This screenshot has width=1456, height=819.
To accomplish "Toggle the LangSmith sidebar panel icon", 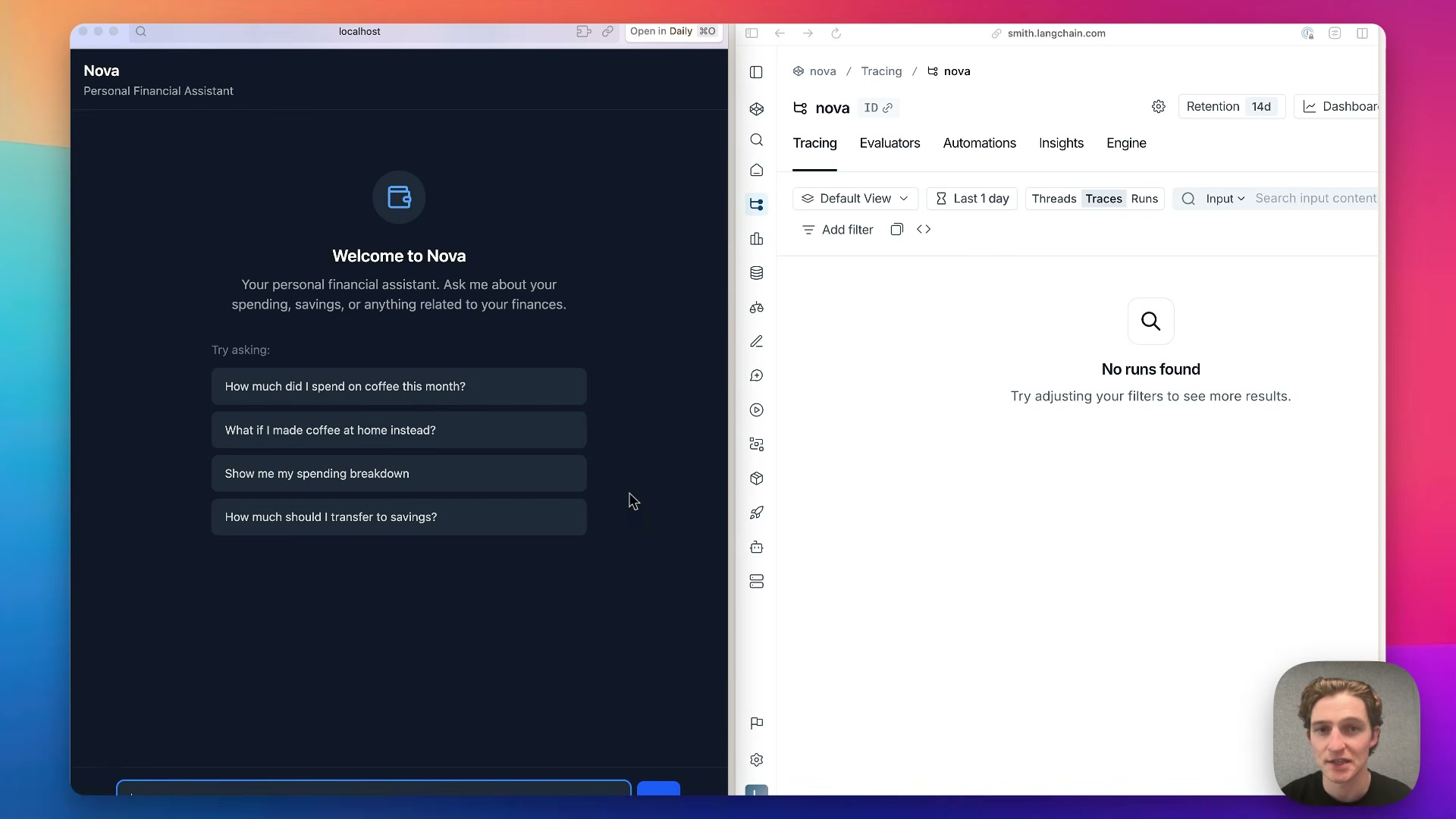I will click(x=756, y=72).
